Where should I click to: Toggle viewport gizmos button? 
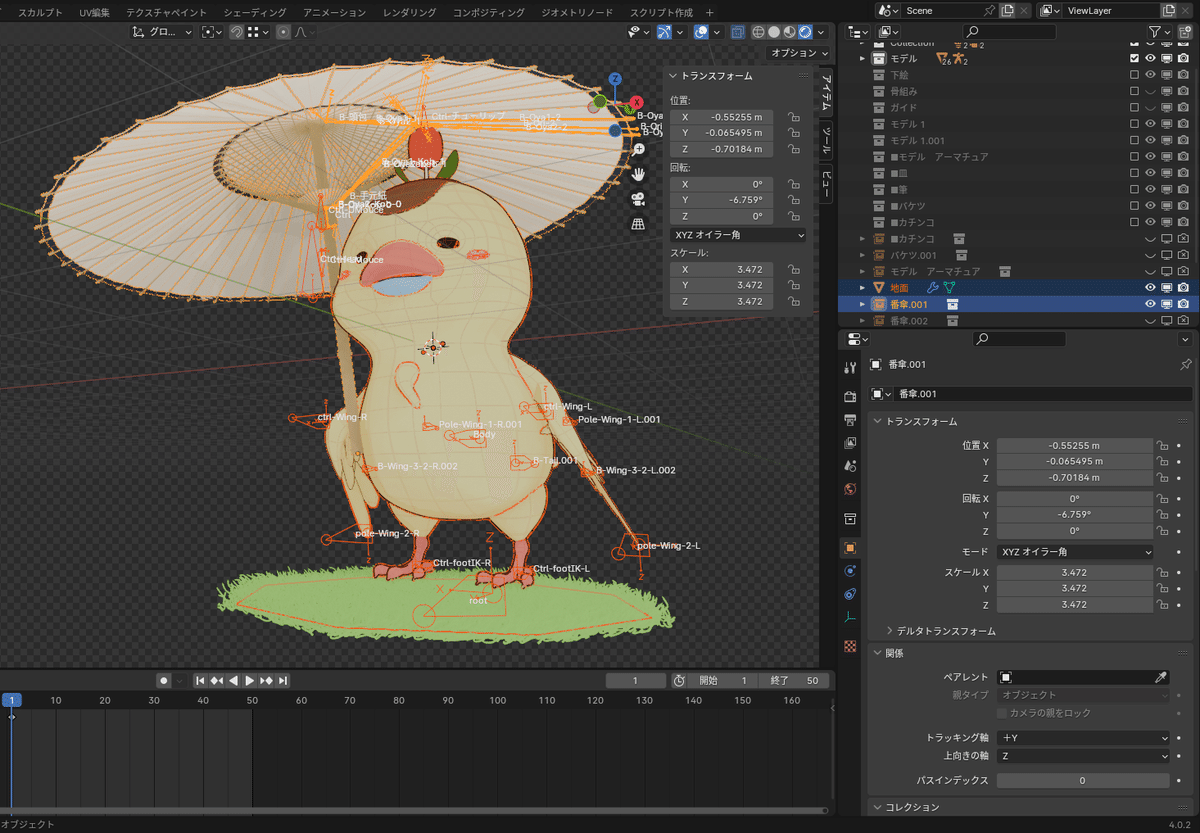click(666, 32)
